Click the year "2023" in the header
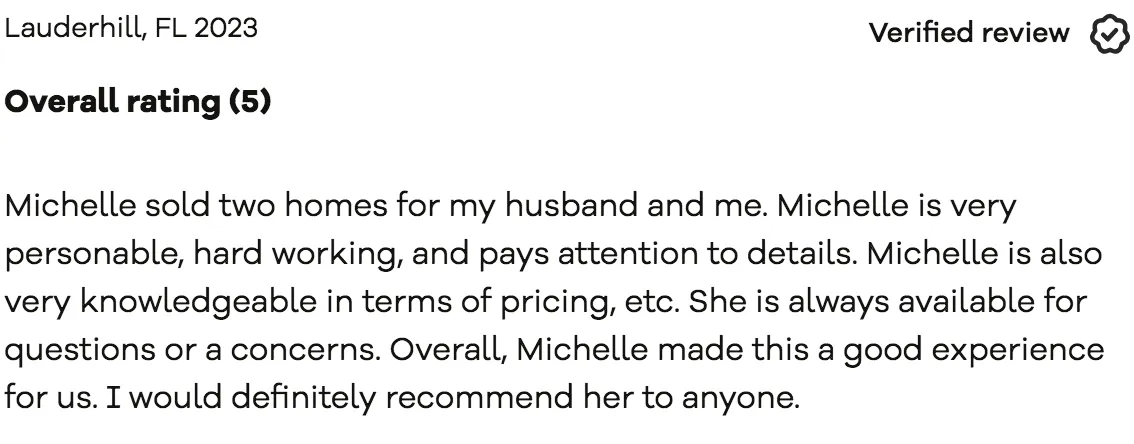Viewport: 1134px width, 444px height. (226, 28)
